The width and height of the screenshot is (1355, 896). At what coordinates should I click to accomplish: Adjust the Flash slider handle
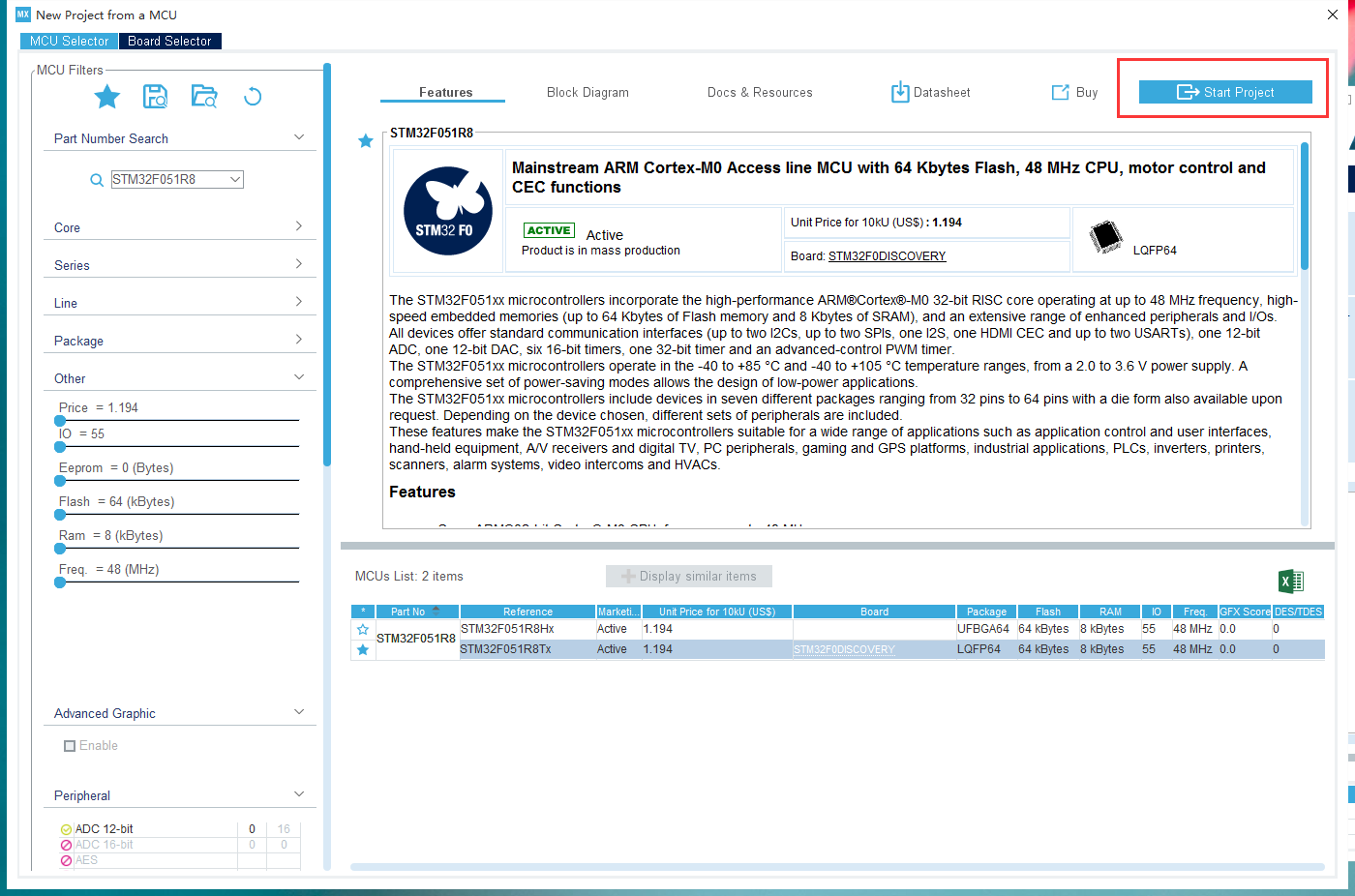tap(60, 515)
